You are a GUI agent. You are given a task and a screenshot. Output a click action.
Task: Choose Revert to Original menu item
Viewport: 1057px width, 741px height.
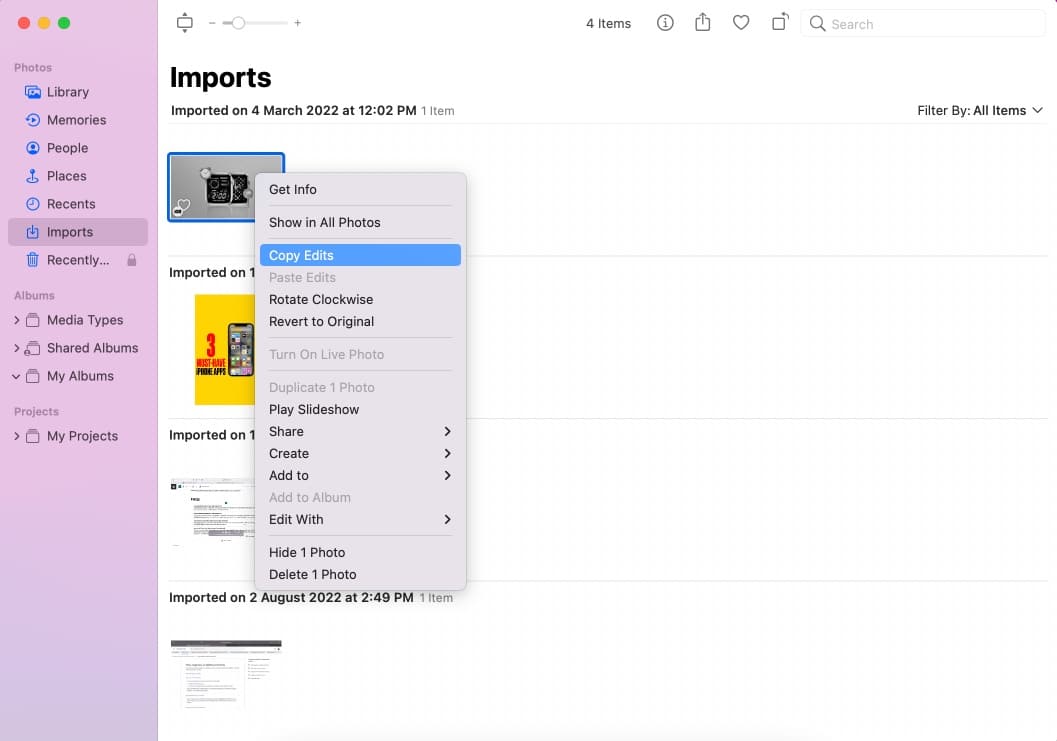[360, 322]
